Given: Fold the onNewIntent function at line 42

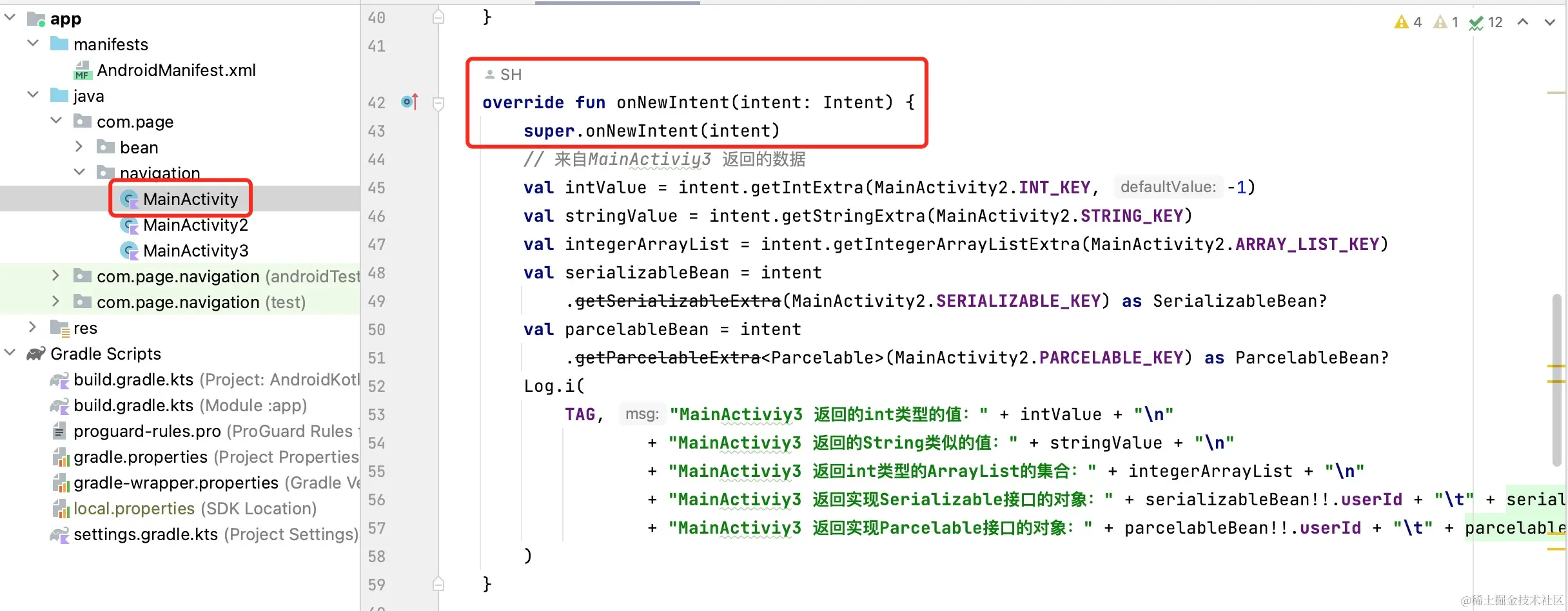Looking at the screenshot, I should click(x=438, y=103).
